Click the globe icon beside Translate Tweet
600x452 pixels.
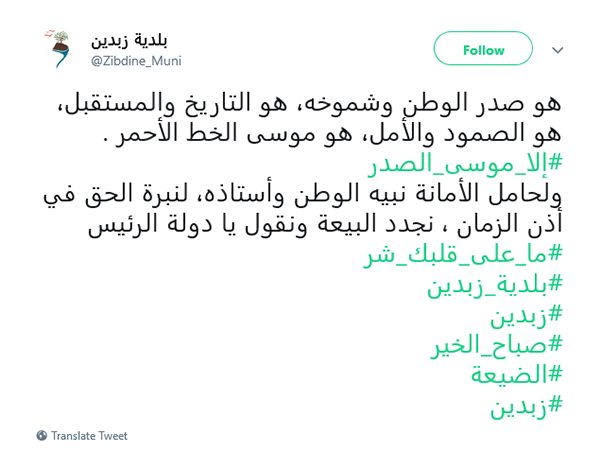point(42,436)
